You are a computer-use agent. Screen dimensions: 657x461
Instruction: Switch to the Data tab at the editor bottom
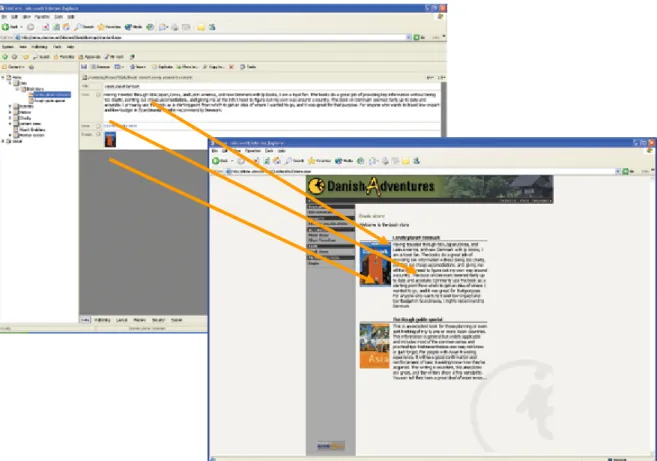85,320
